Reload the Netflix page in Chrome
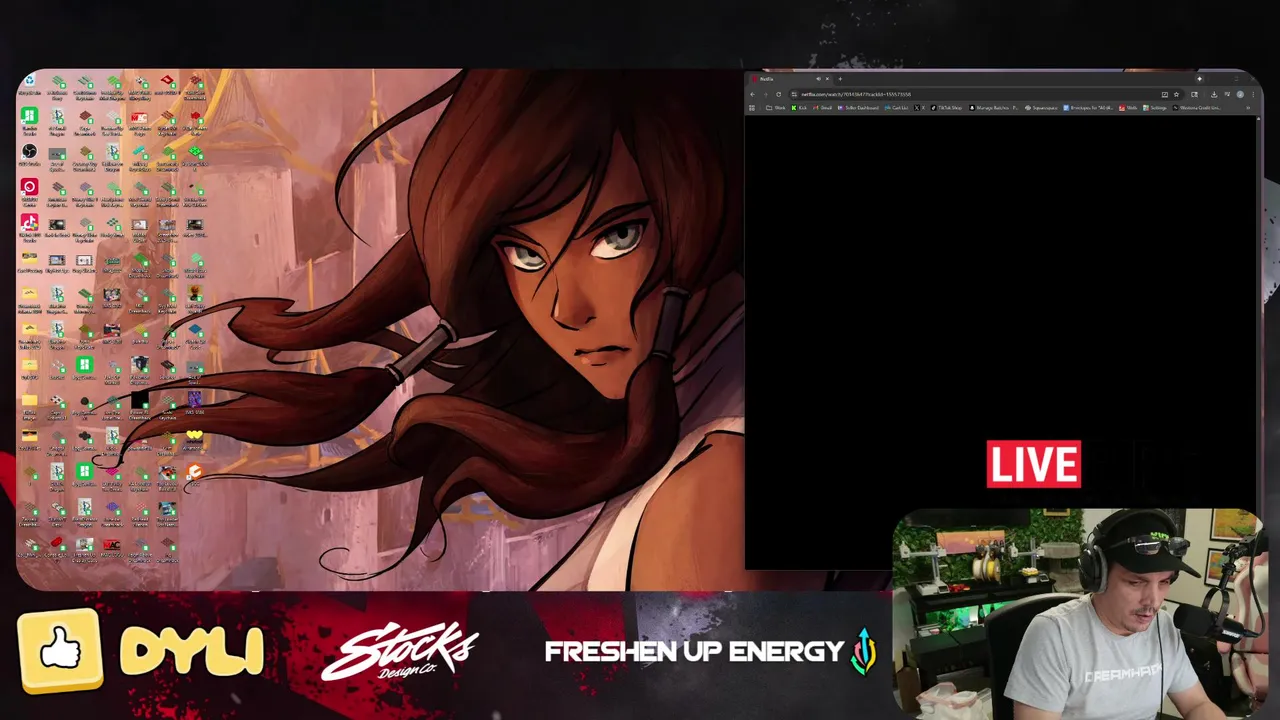Viewport: 1280px width, 720px height. pos(778,94)
